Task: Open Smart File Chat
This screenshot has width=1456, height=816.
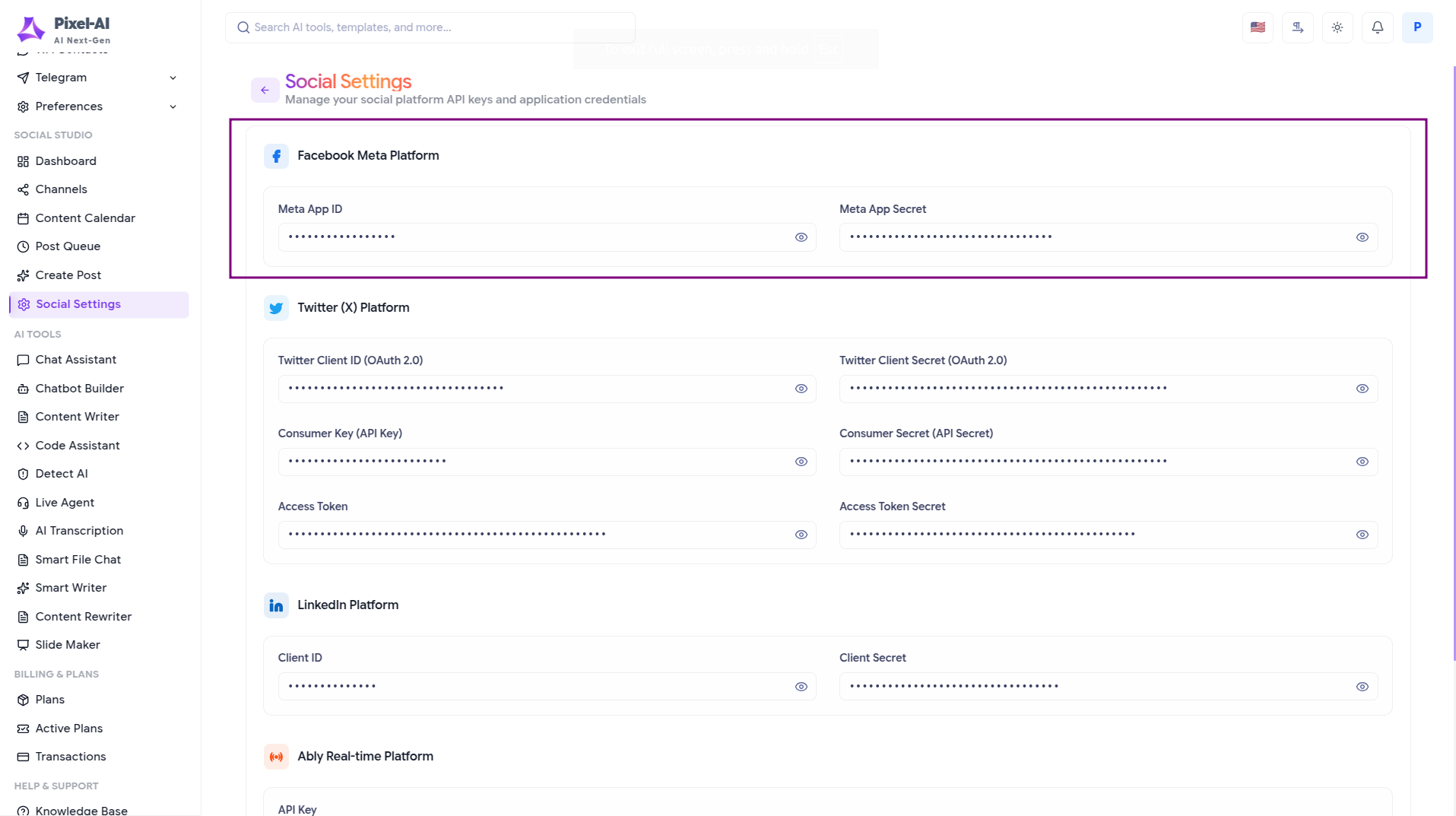Action: (99, 560)
